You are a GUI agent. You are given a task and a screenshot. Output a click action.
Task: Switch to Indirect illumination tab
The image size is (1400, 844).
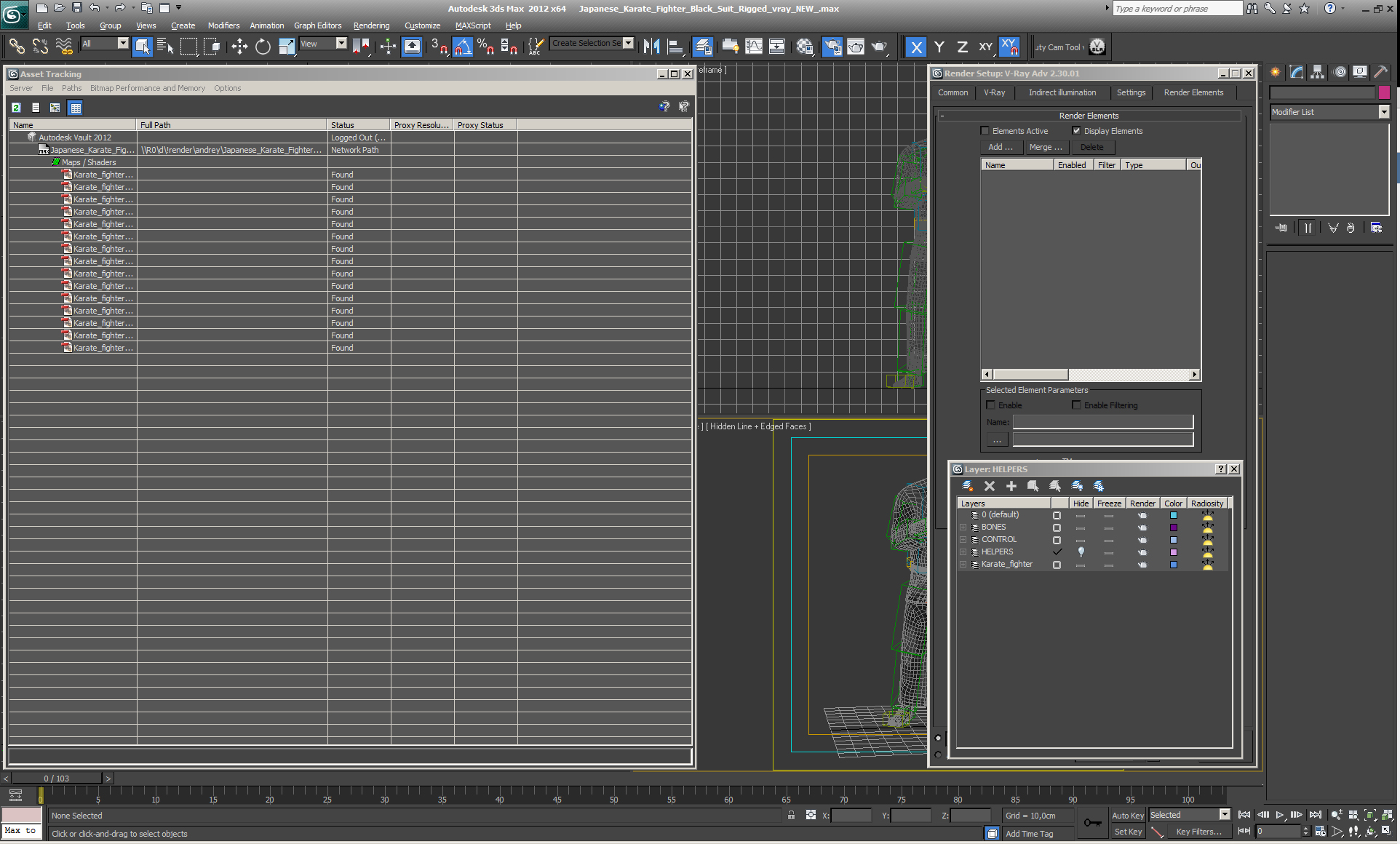pyautogui.click(x=1062, y=92)
